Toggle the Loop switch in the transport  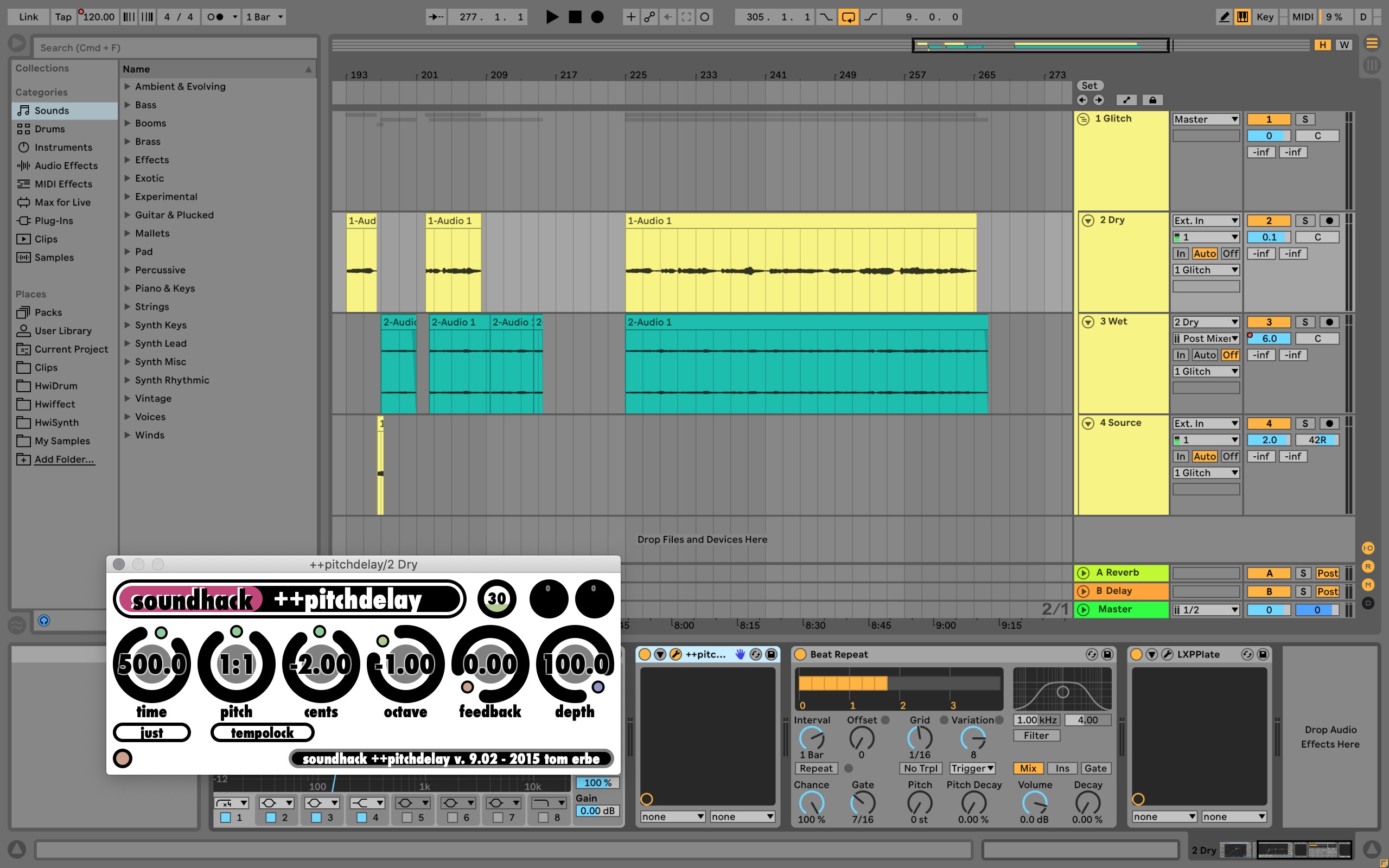848,17
